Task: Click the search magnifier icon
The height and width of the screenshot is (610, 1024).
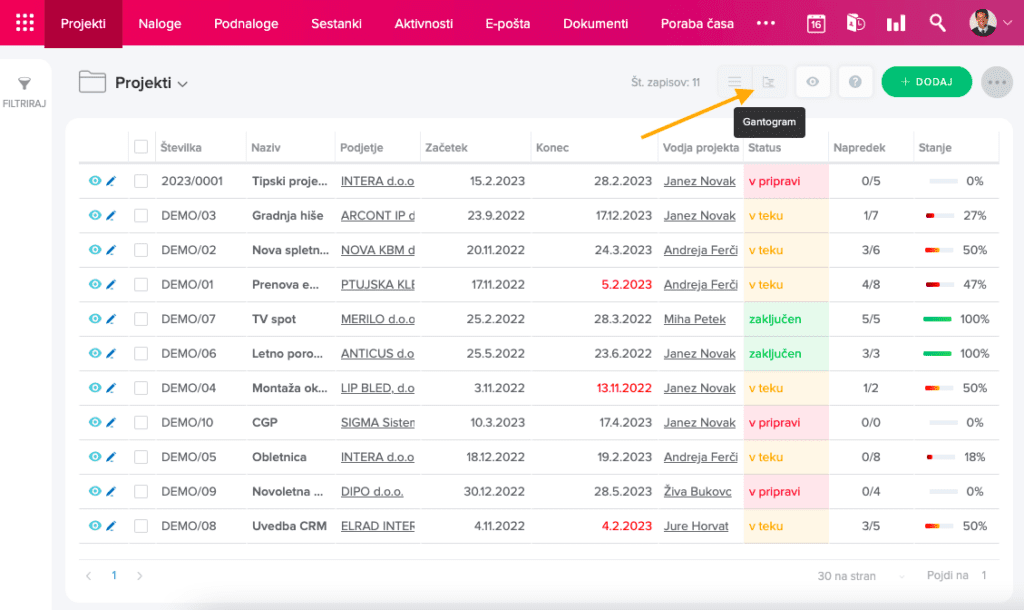Action: pos(937,23)
